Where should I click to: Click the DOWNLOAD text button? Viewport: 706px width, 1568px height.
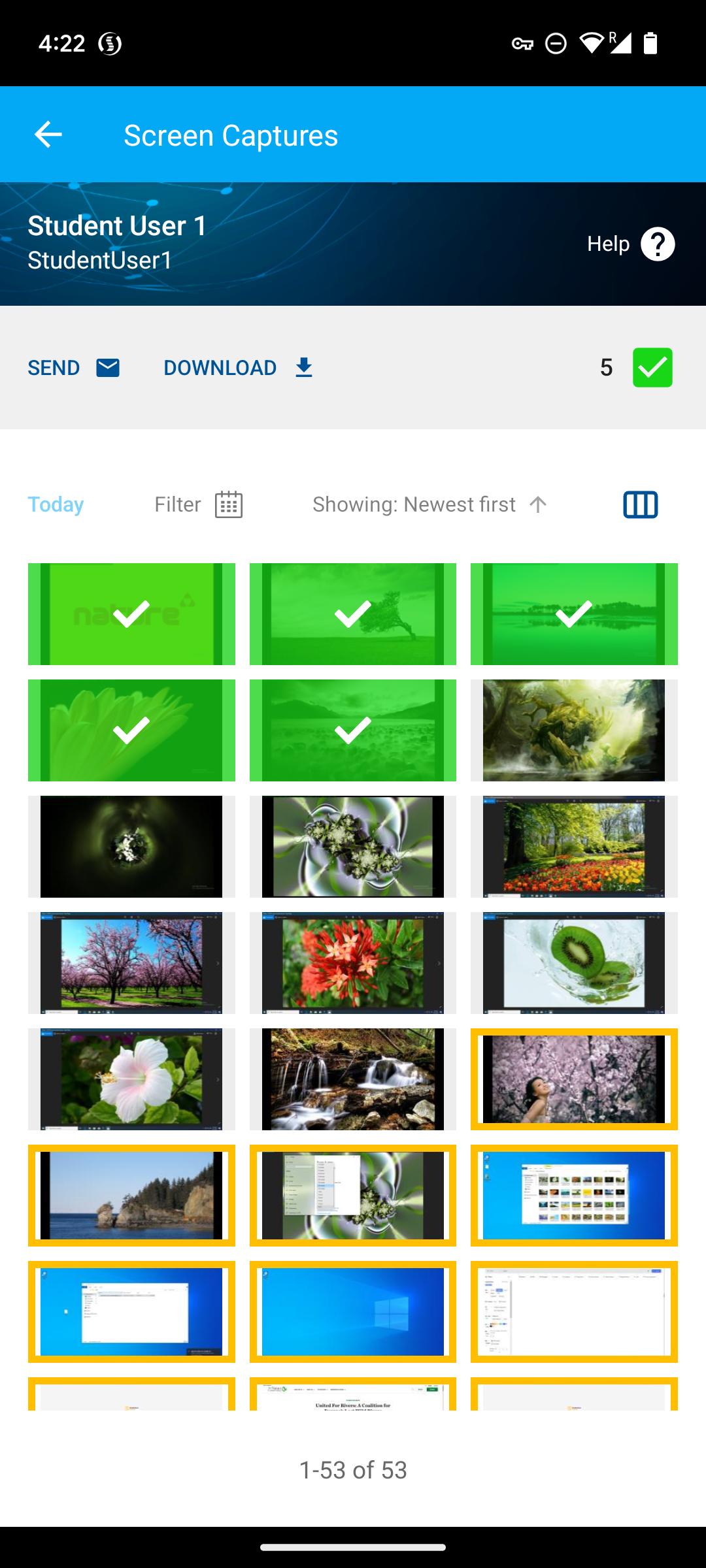tap(220, 368)
